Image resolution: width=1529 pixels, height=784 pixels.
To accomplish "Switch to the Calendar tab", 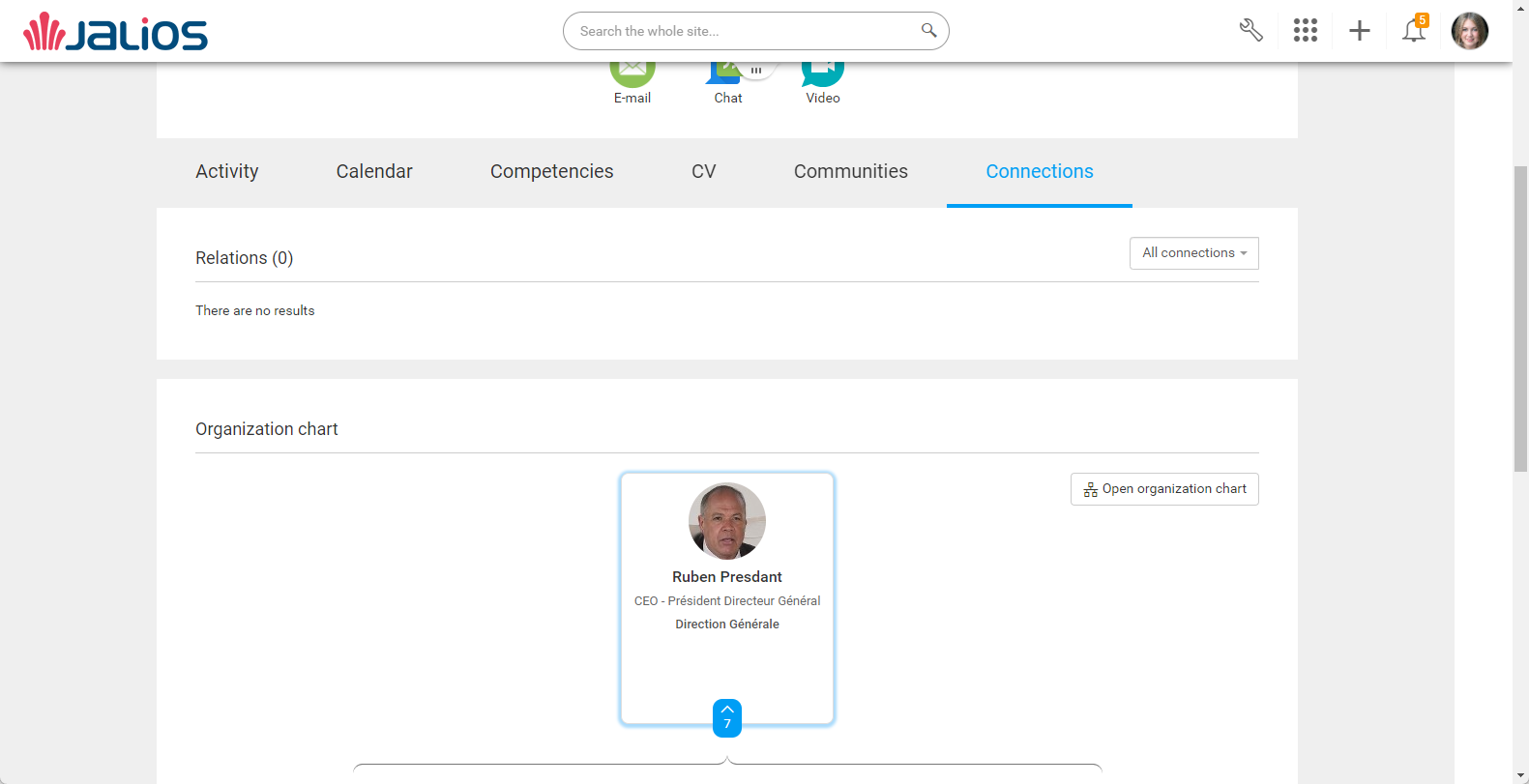I will [374, 172].
